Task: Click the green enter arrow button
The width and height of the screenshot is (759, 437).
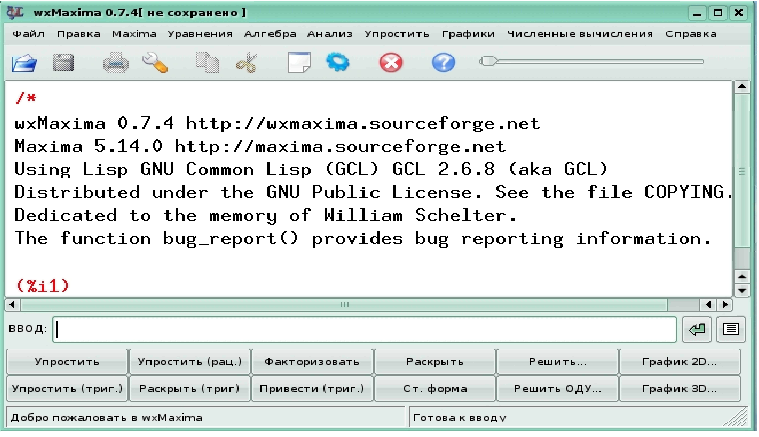Action: pyautogui.click(x=697, y=330)
